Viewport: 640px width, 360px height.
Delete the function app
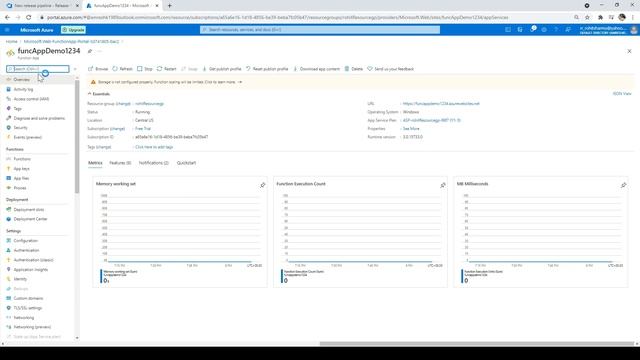tap(353, 69)
